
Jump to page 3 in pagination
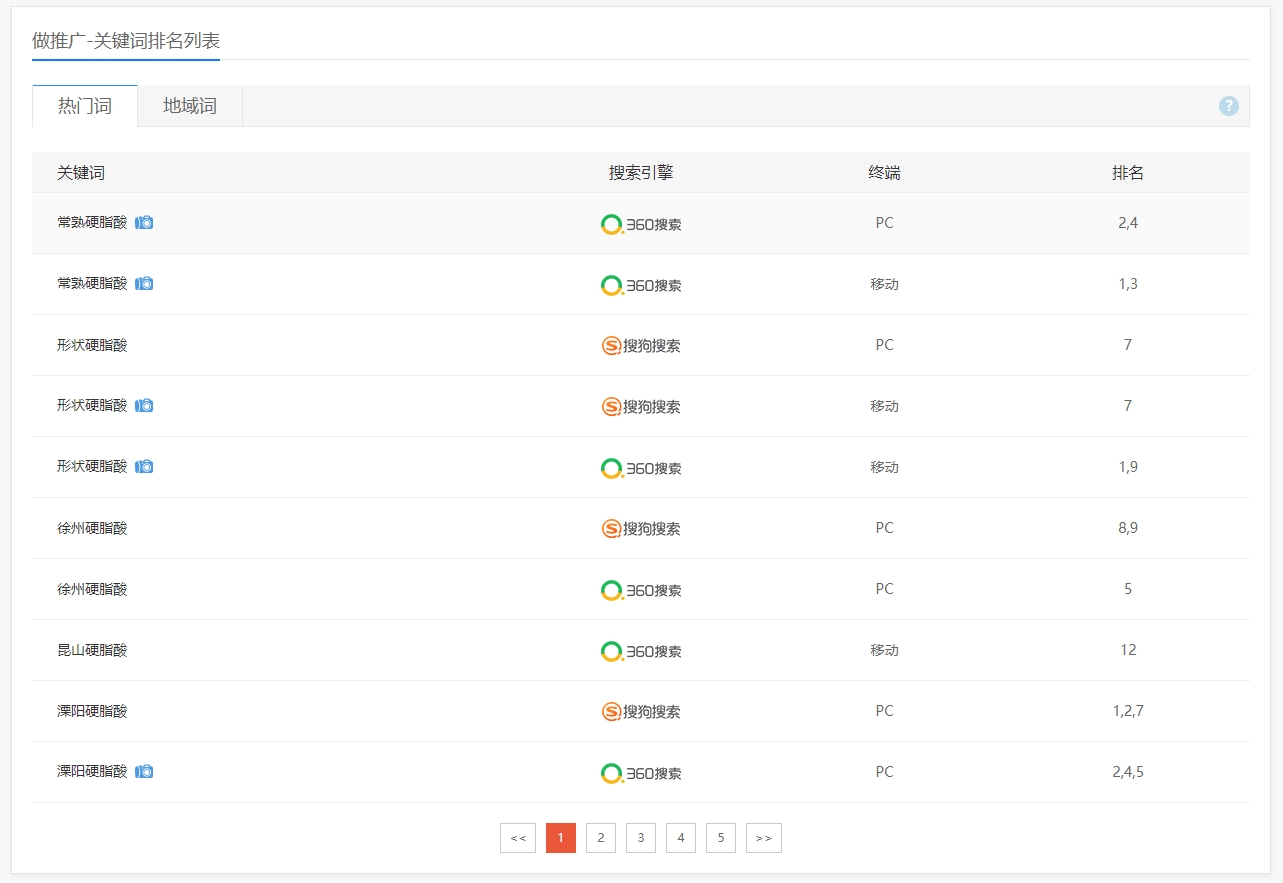640,838
